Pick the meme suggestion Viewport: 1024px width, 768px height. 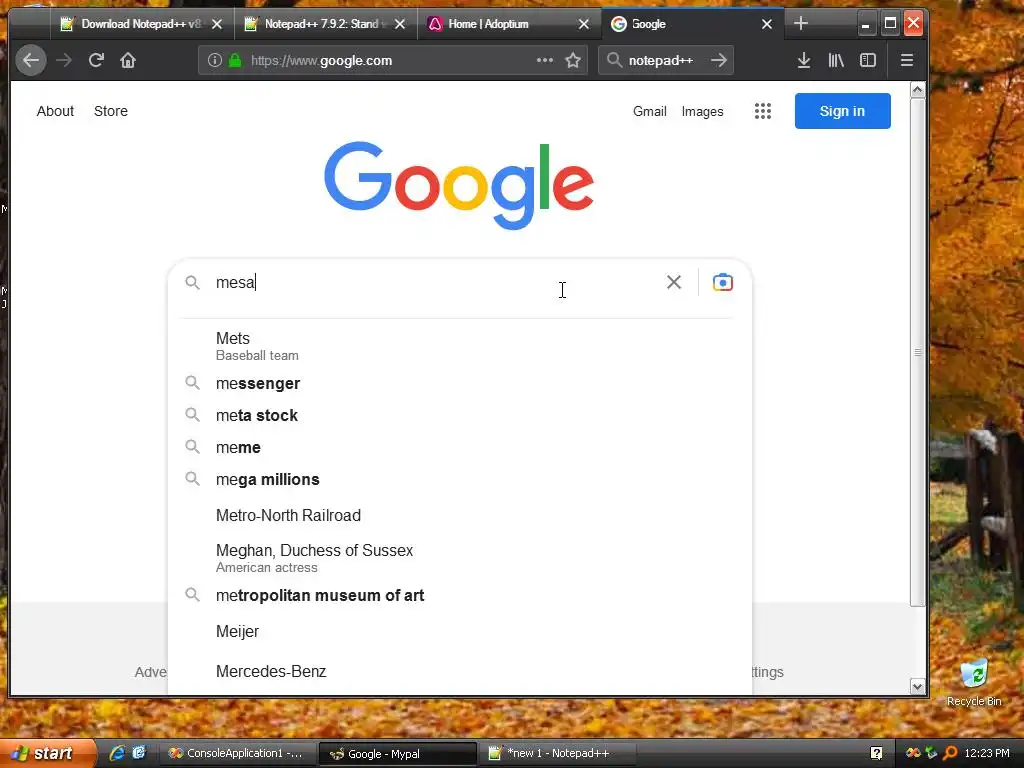pos(460,447)
